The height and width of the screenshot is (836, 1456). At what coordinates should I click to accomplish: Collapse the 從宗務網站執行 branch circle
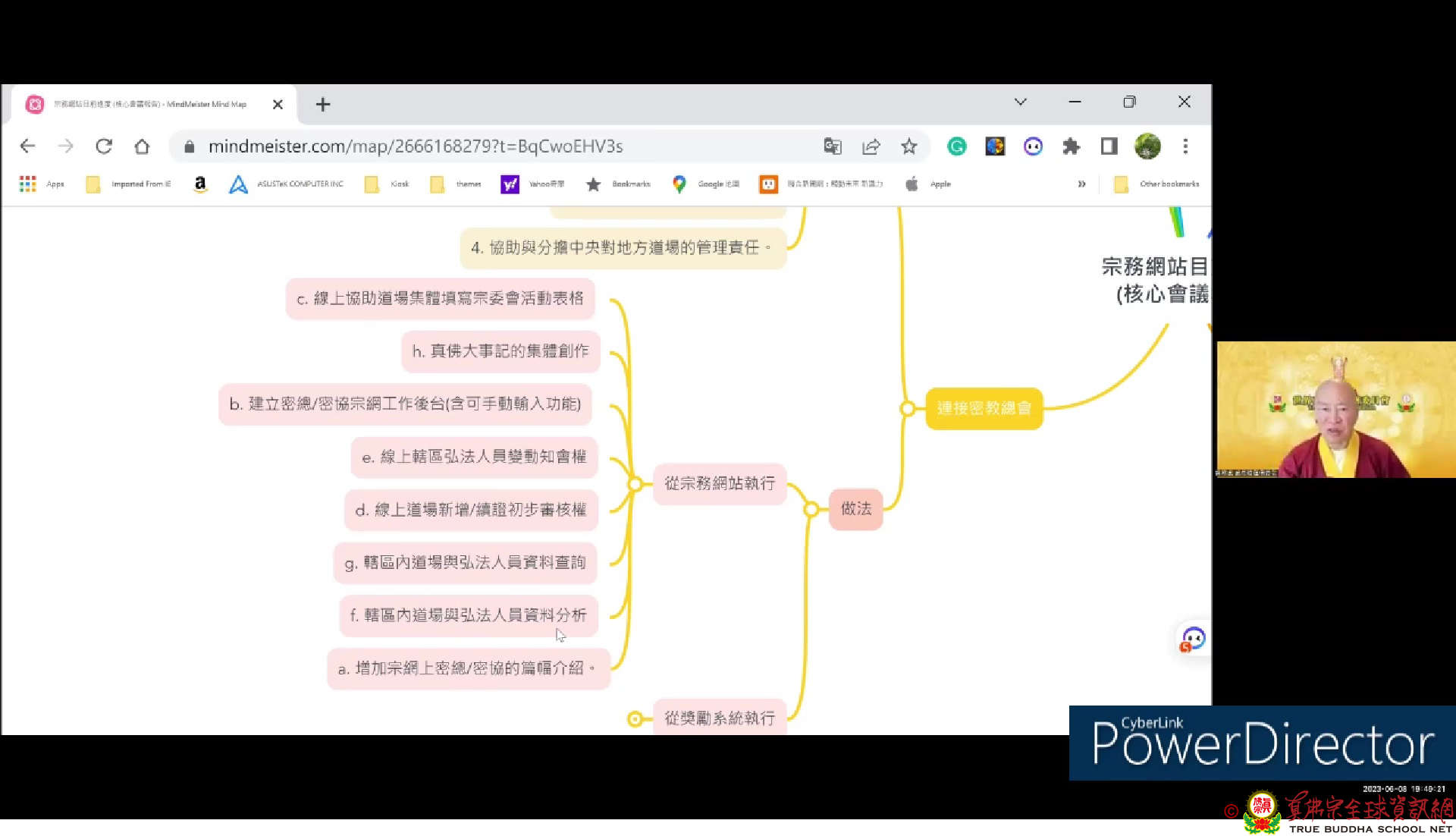[x=635, y=484]
